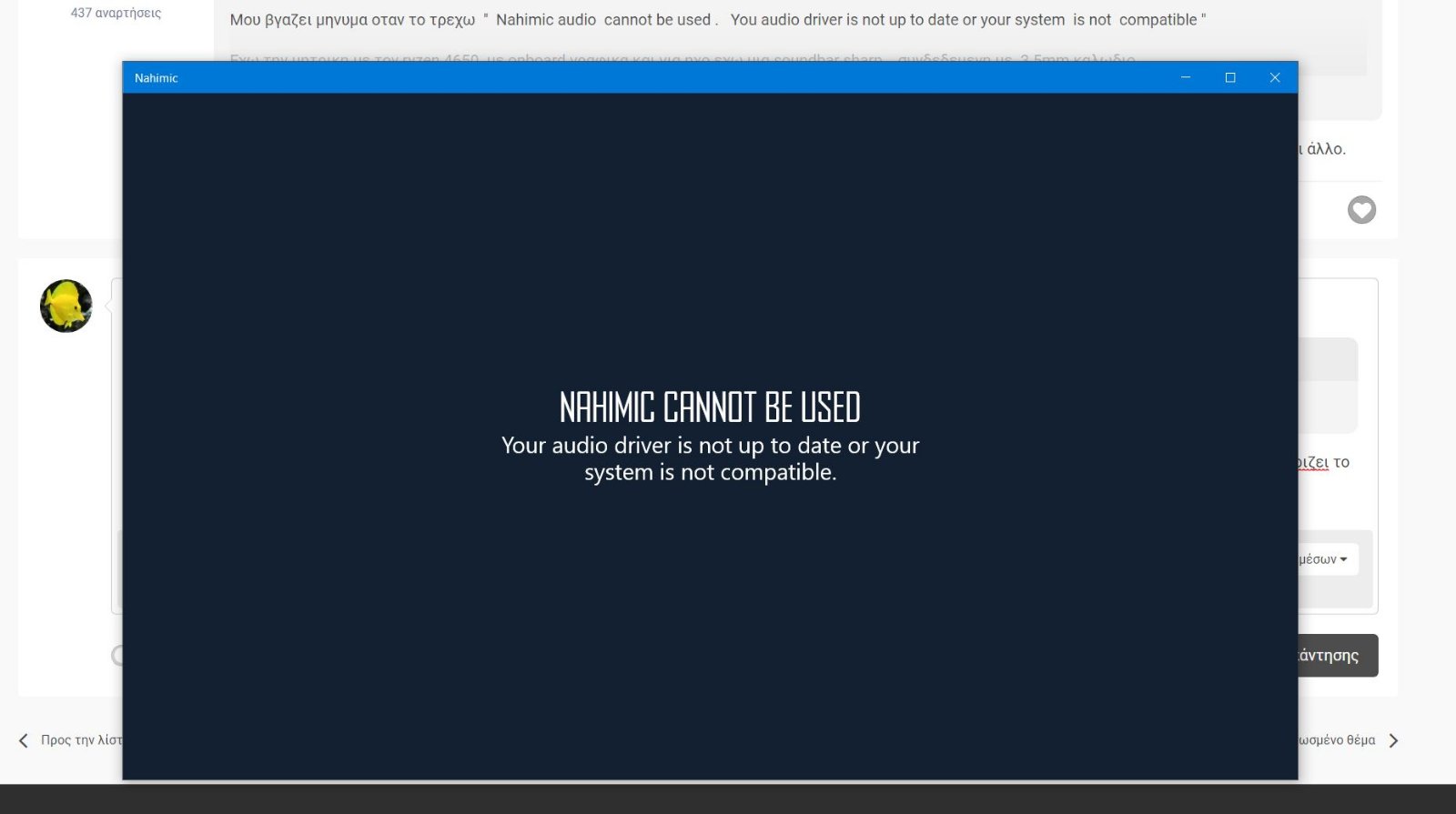Click the 'ωσμένο θέμα' next topic link
Viewport: 1456px width, 814px height.
1337,740
